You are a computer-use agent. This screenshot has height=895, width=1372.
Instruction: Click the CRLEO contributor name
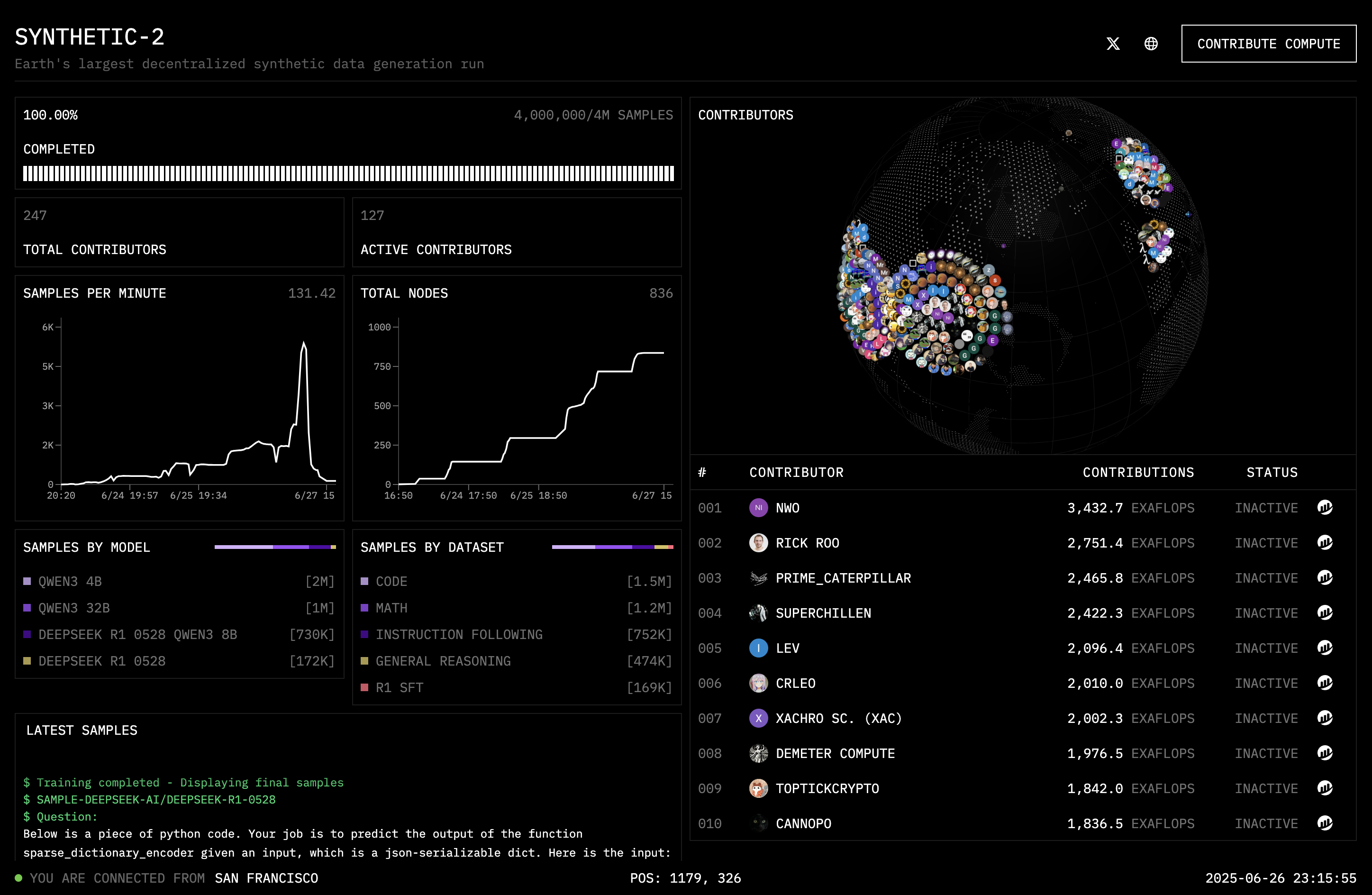(795, 684)
